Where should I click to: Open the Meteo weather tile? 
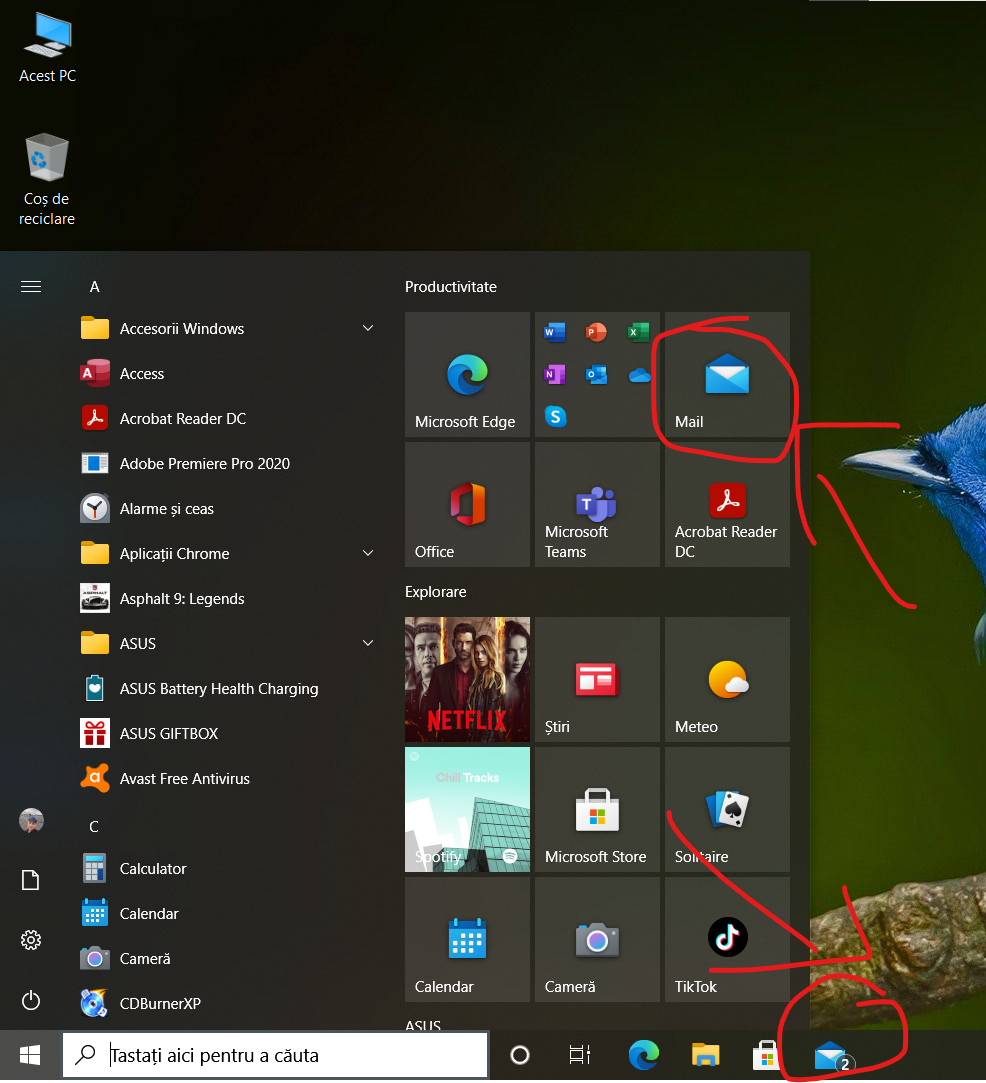[x=727, y=680]
